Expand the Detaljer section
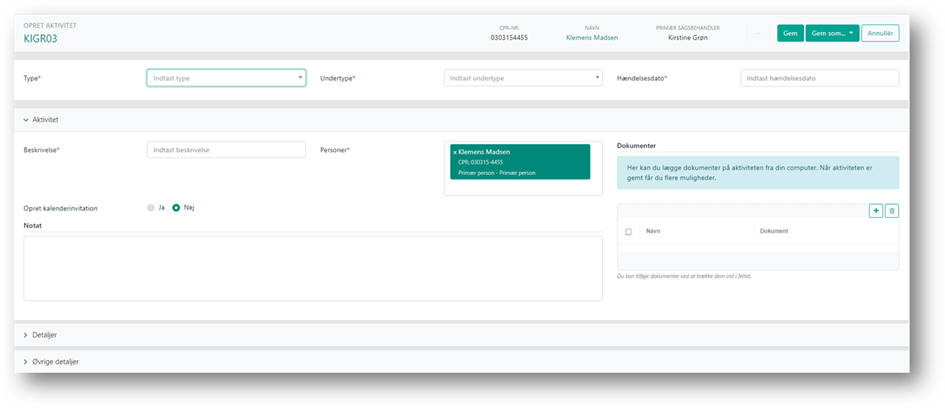Viewport: 945px width, 408px height. coord(26,334)
